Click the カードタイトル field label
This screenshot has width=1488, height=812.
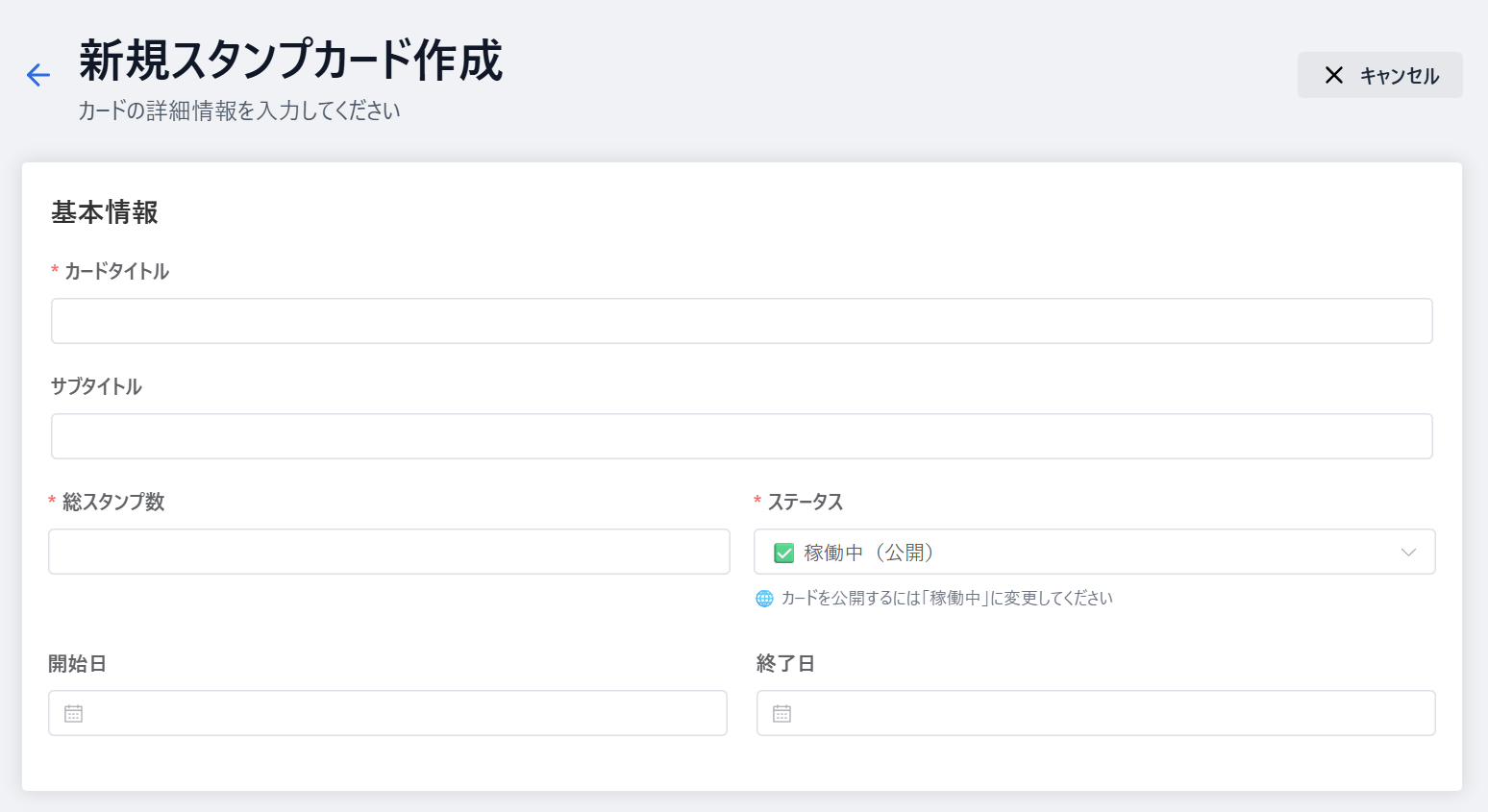pyautogui.click(x=116, y=272)
